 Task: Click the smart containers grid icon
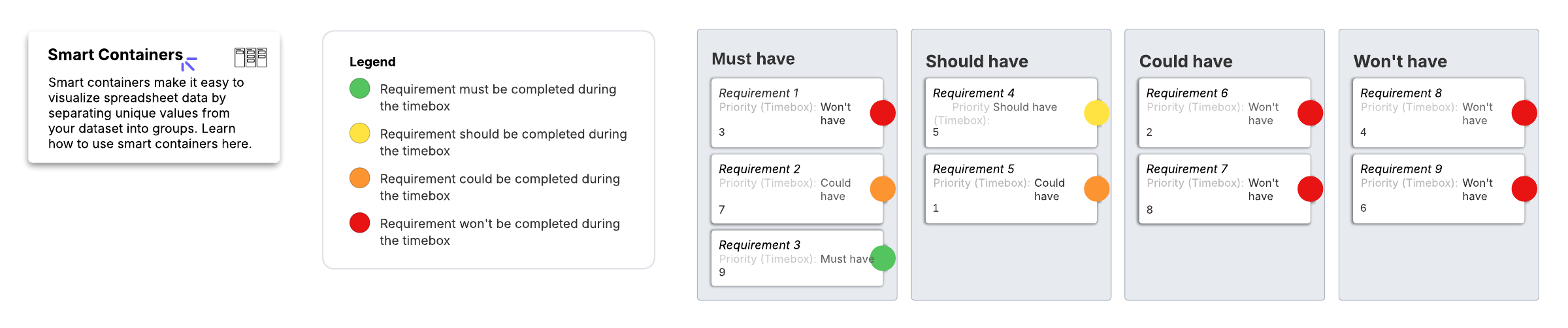[x=251, y=57]
